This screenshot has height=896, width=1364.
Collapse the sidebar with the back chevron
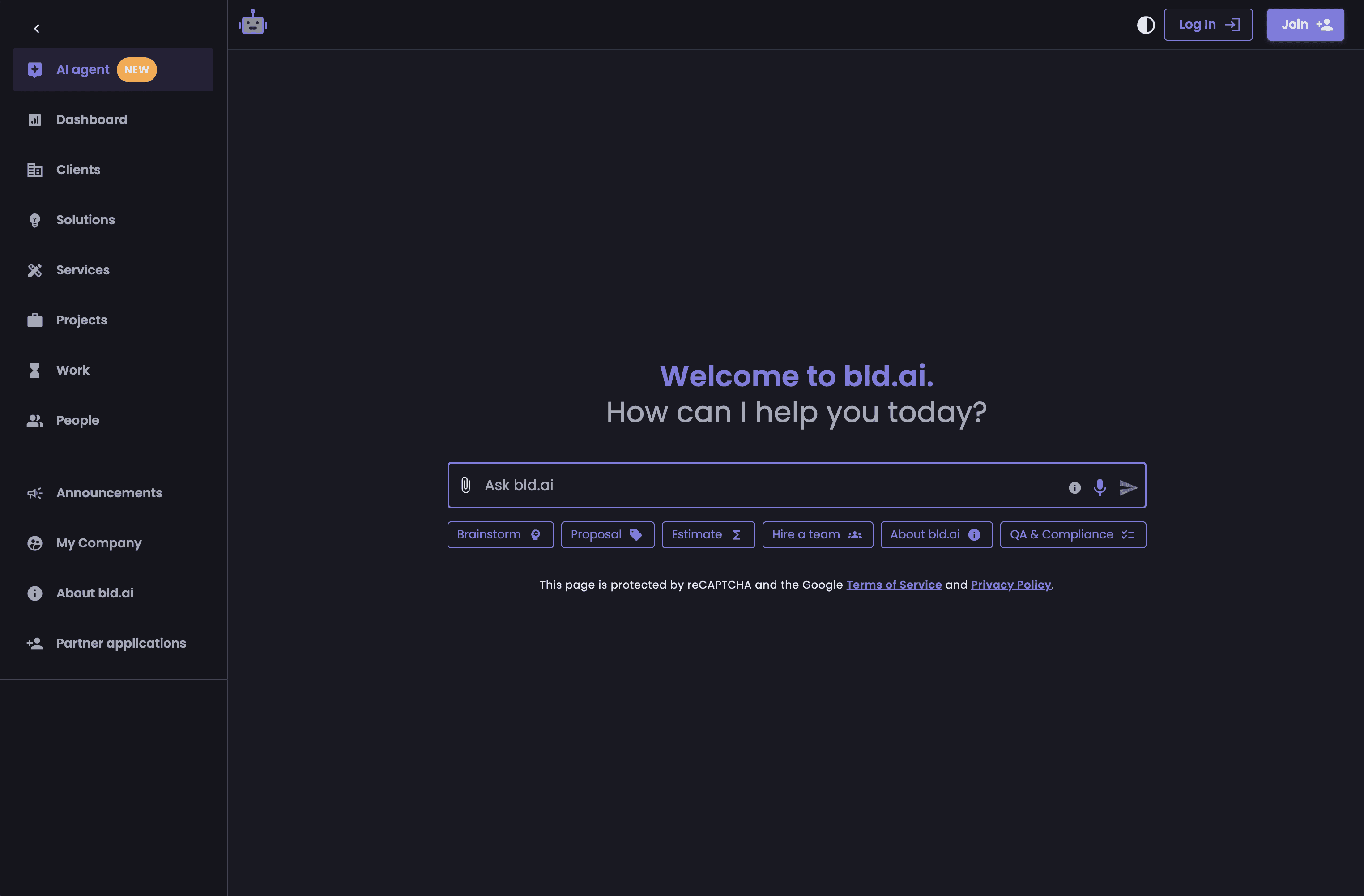[x=37, y=28]
